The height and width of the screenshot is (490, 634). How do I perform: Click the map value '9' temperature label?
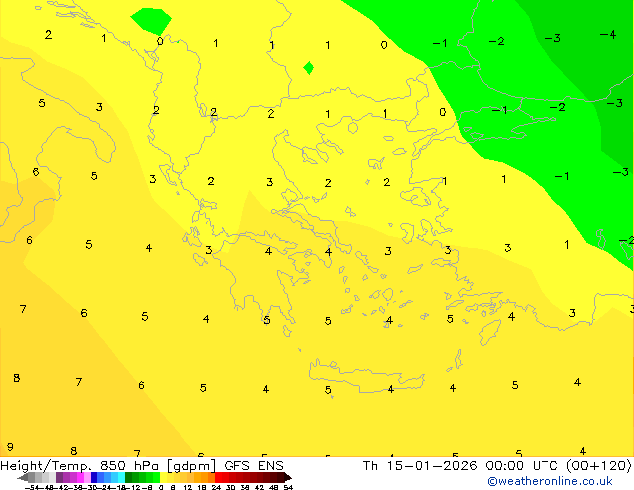tap(10, 447)
